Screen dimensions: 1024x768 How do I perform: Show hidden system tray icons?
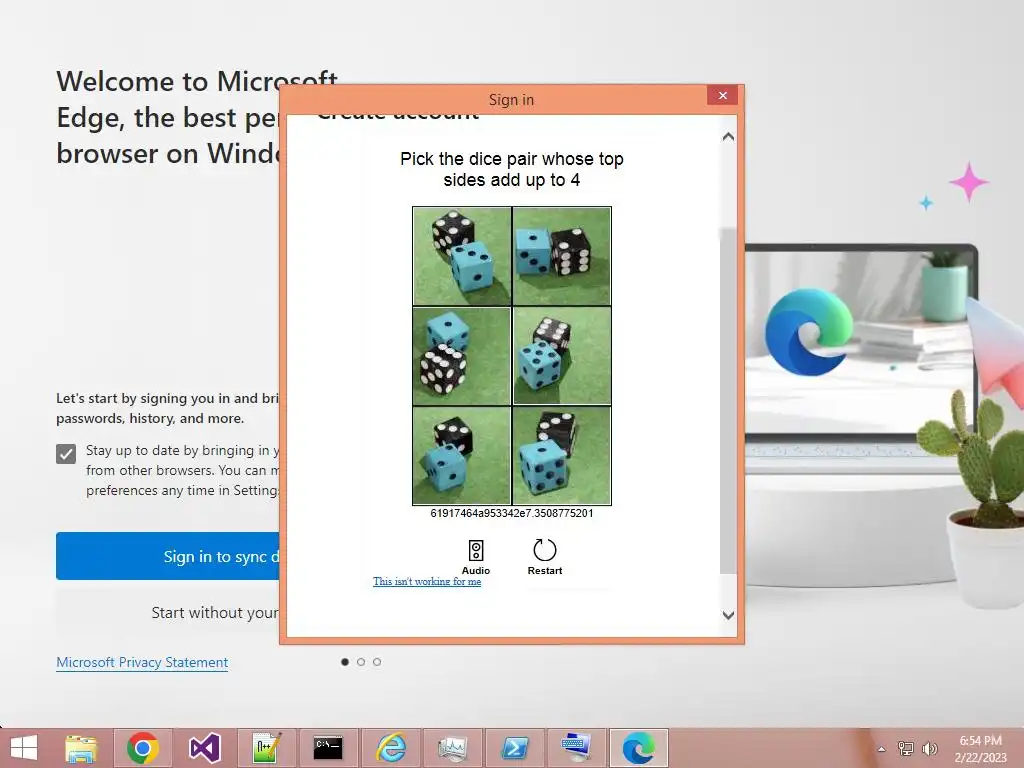click(x=882, y=748)
